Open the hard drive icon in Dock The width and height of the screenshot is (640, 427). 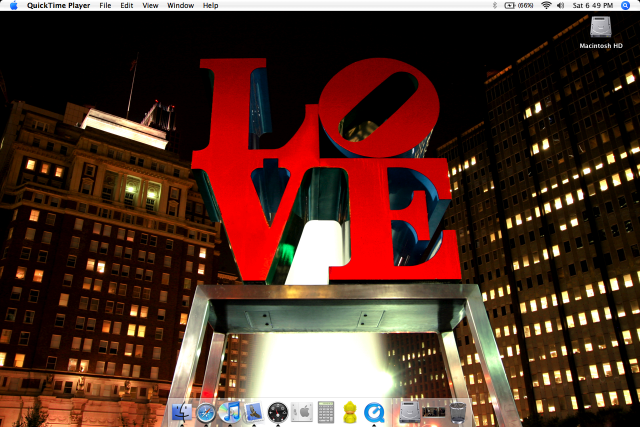click(410, 411)
